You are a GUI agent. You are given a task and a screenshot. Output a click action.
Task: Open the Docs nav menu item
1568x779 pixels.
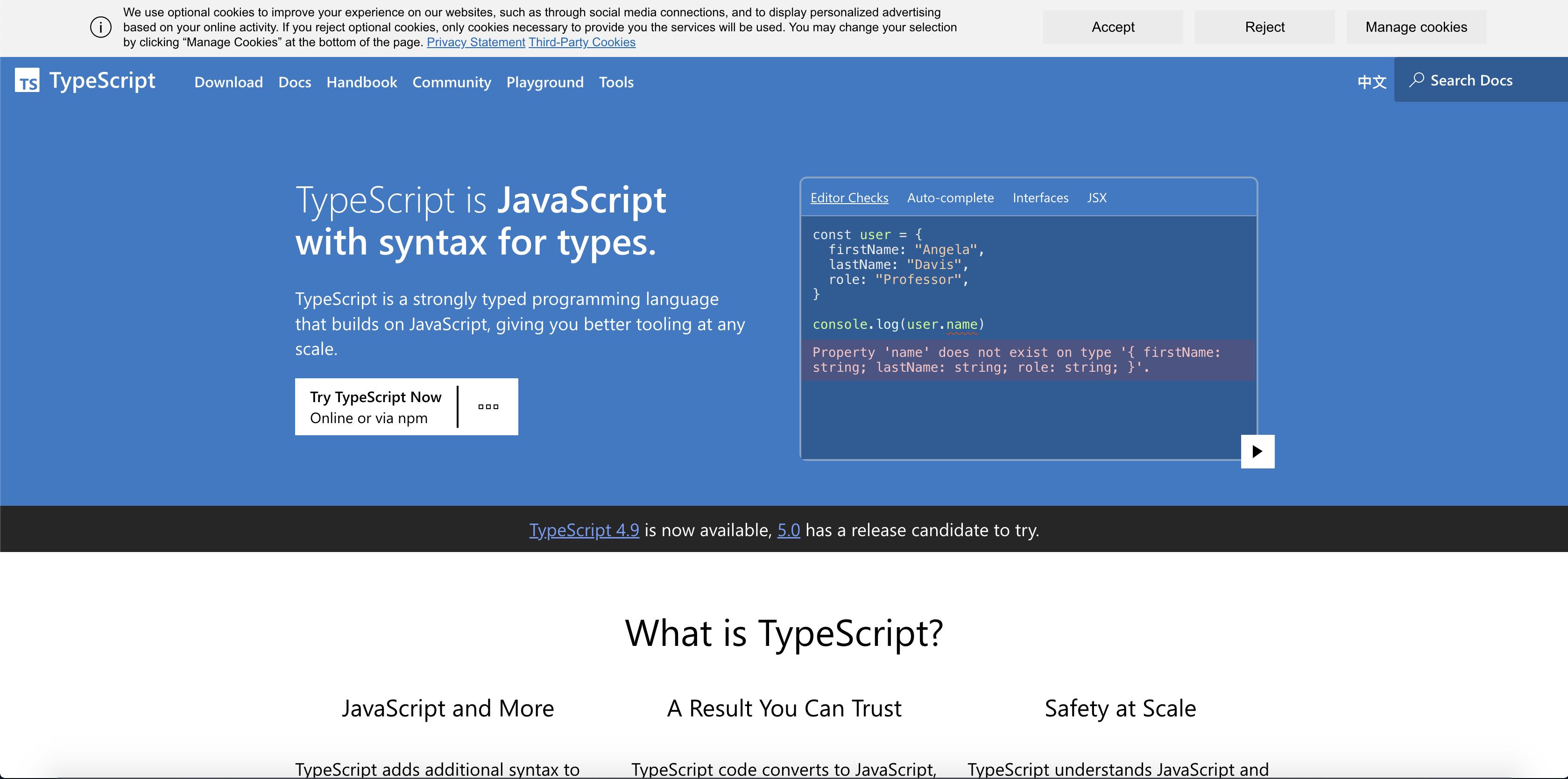click(x=295, y=82)
